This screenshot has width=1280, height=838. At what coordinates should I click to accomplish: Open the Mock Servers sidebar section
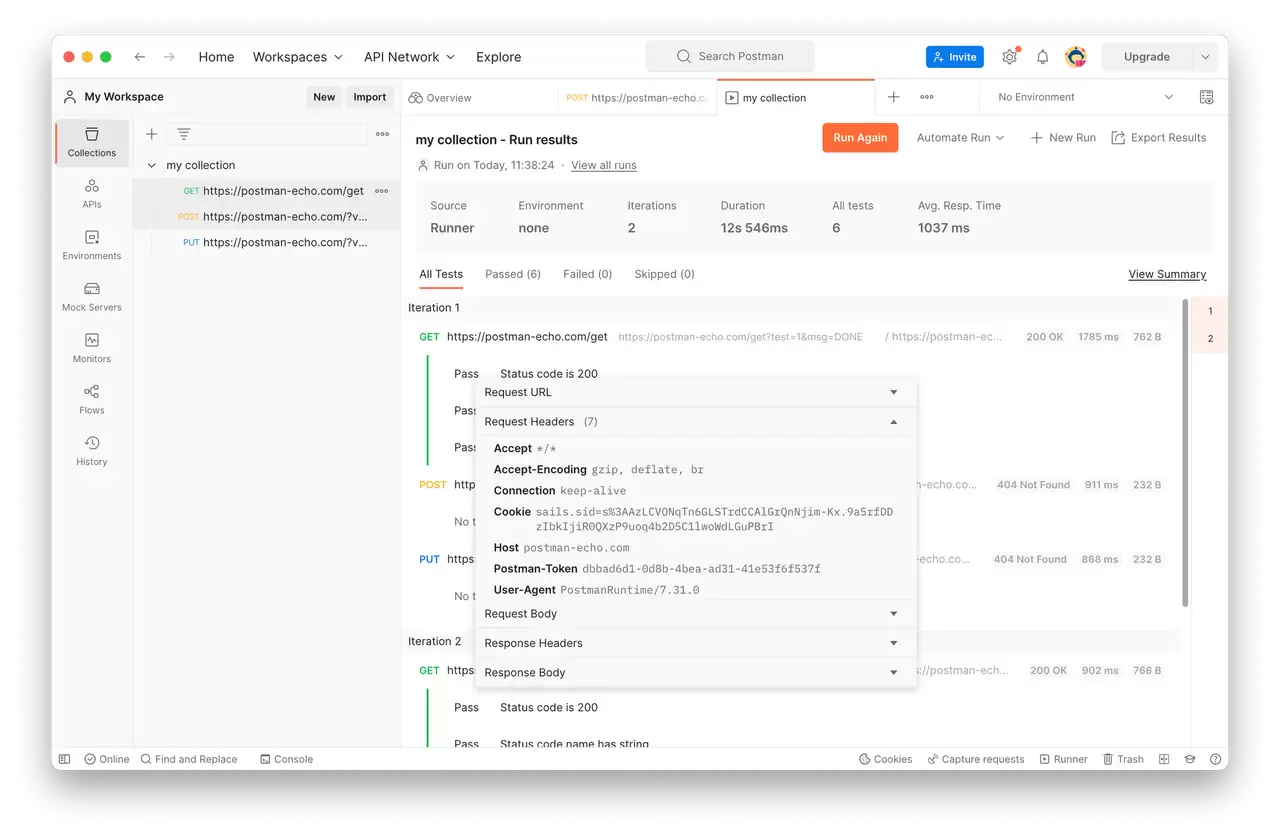click(92, 297)
